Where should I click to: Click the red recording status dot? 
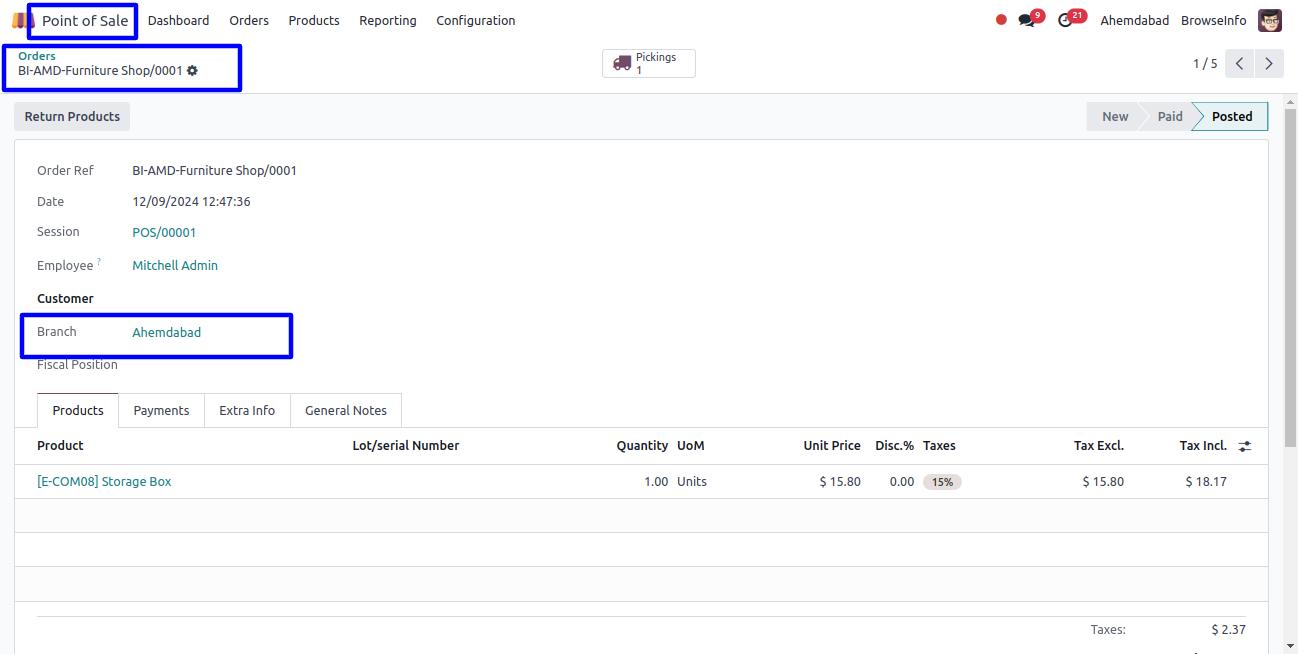click(x=1001, y=20)
